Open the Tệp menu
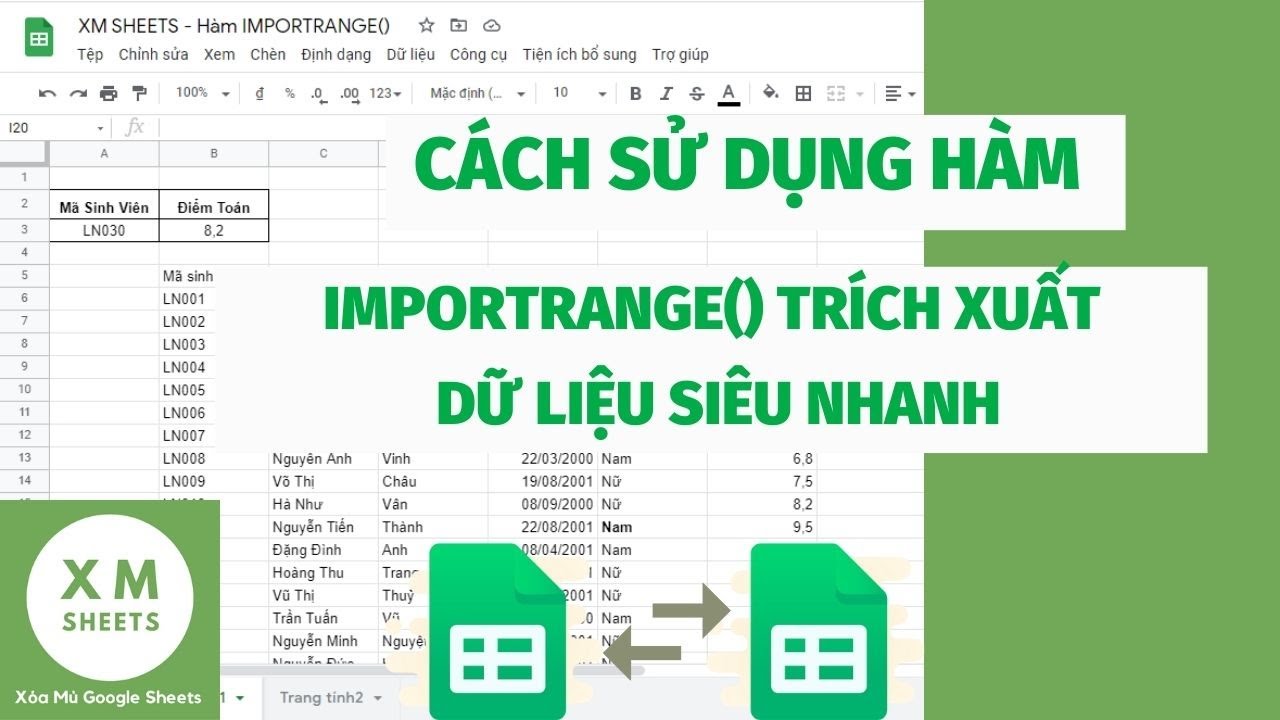The height and width of the screenshot is (720, 1280). (90, 54)
